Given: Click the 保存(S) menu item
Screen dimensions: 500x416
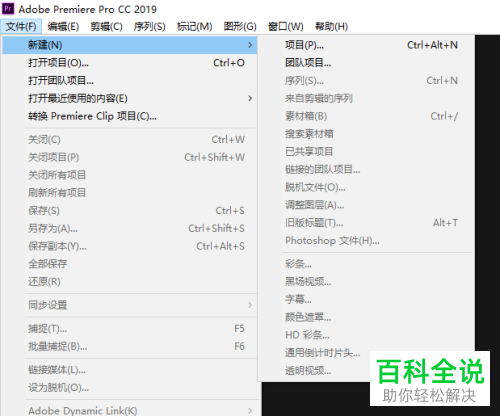Looking at the screenshot, I should [130, 210].
